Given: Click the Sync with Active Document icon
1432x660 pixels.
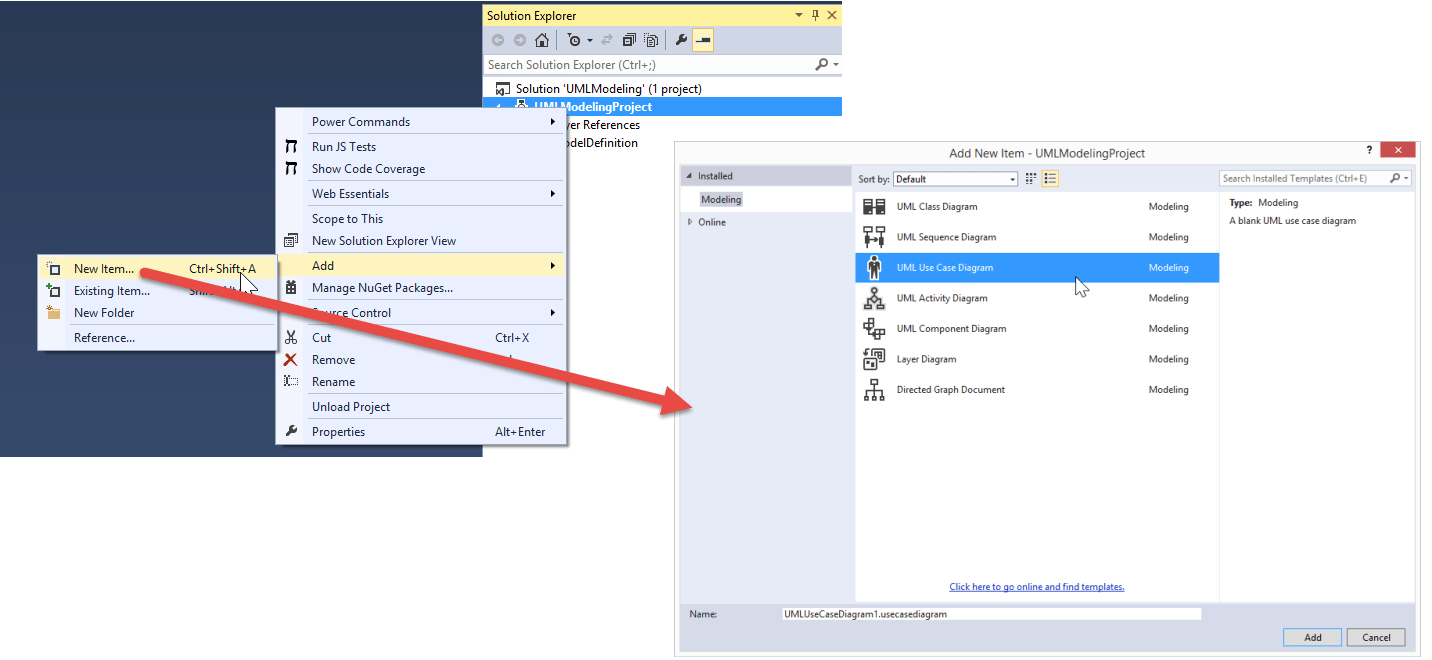Looking at the screenshot, I should click(606, 40).
